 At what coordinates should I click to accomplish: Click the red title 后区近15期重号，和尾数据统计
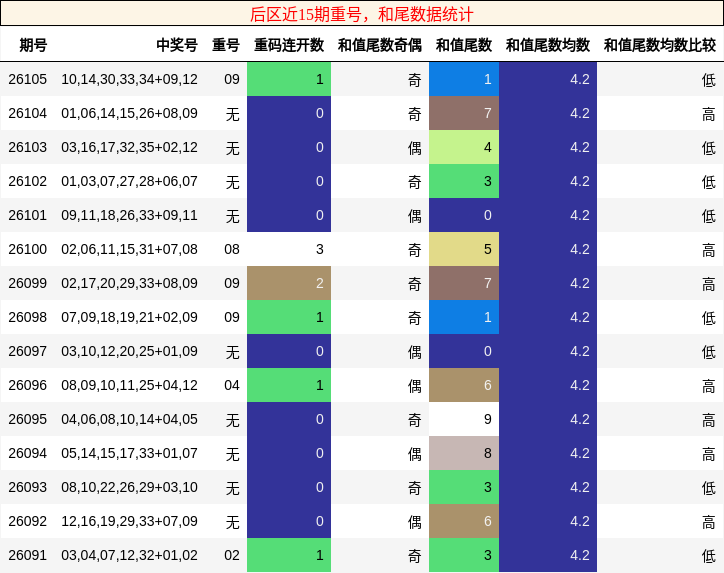[362, 14]
